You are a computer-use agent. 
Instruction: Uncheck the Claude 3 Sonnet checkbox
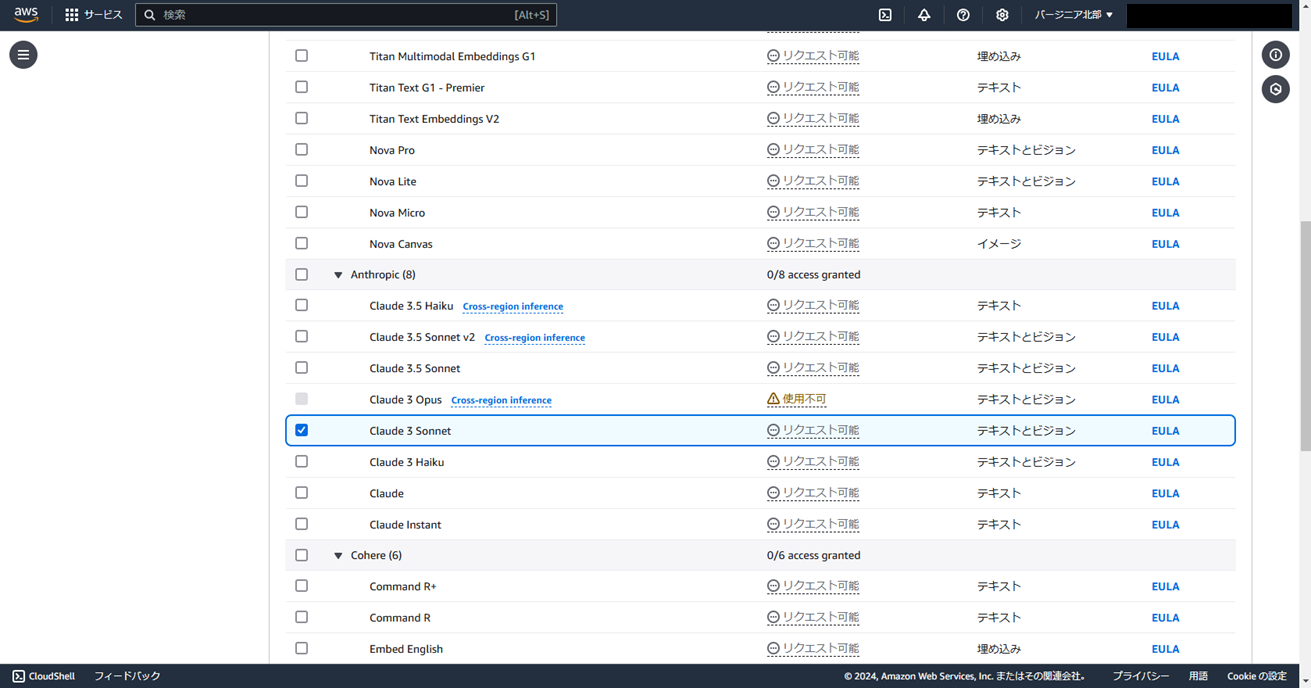click(x=301, y=430)
